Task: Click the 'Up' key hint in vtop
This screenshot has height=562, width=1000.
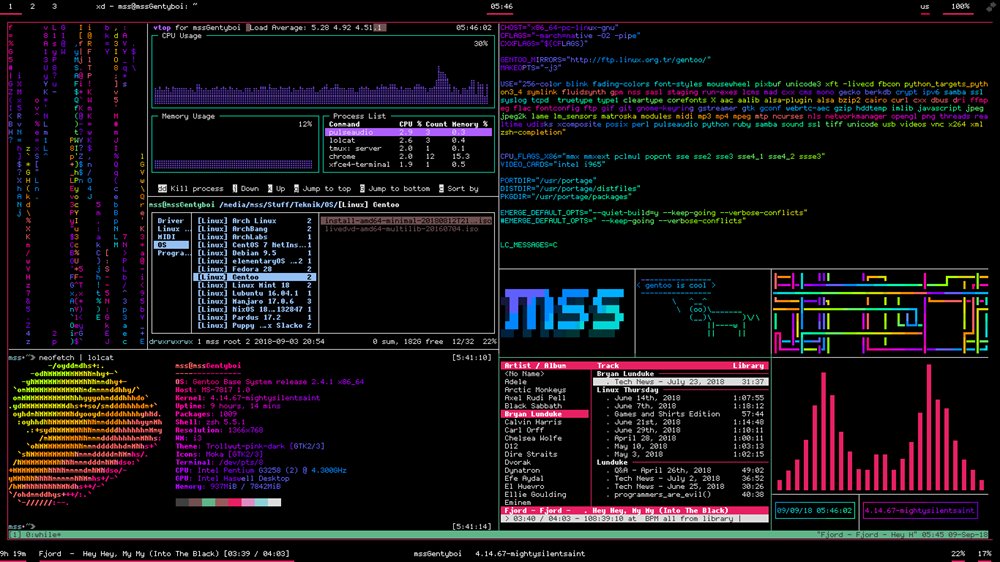Action: pos(276,189)
